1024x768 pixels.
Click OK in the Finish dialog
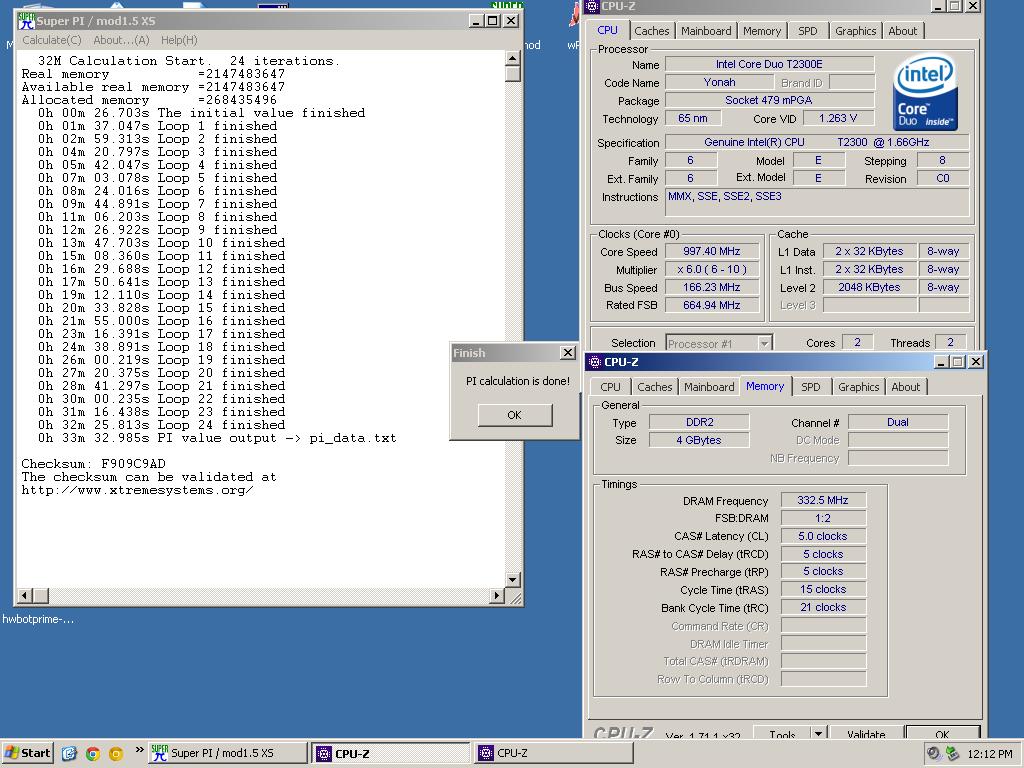coord(515,415)
